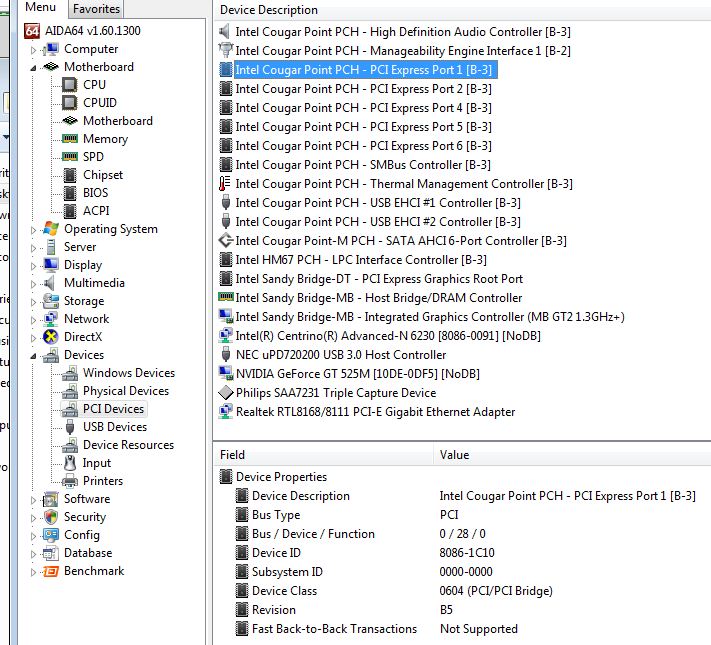Collapse the Motherboard tree node
Viewport: 711px width, 645px height.
33,68
